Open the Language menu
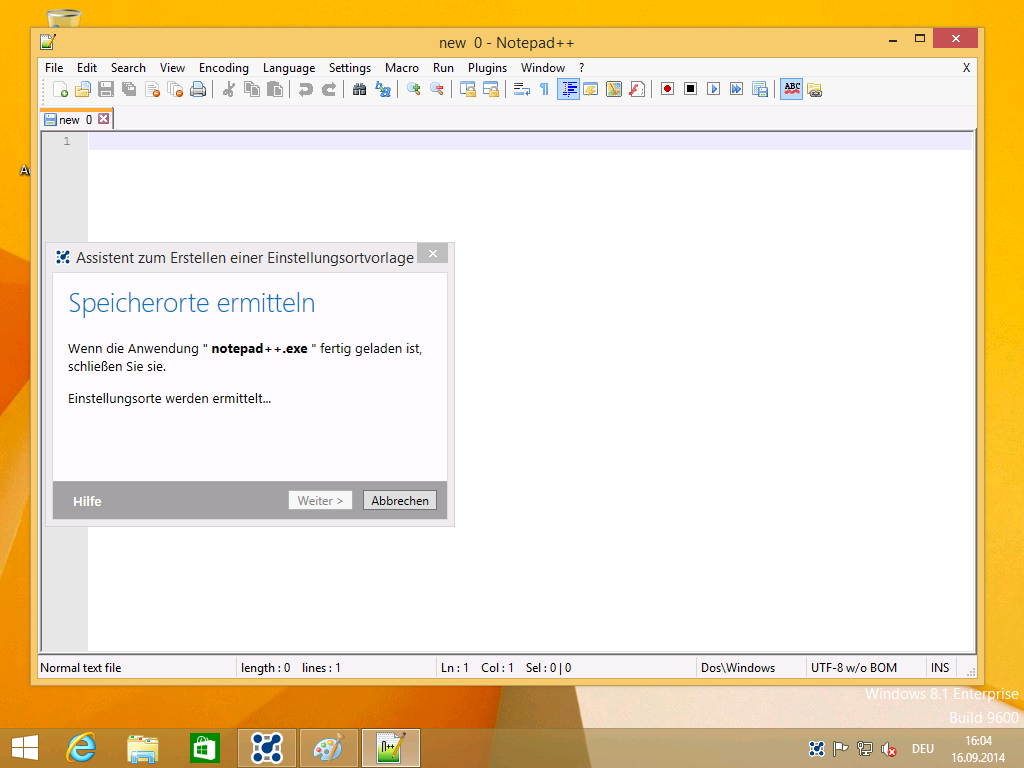Screen dimensions: 1024x768 [x=289, y=68]
